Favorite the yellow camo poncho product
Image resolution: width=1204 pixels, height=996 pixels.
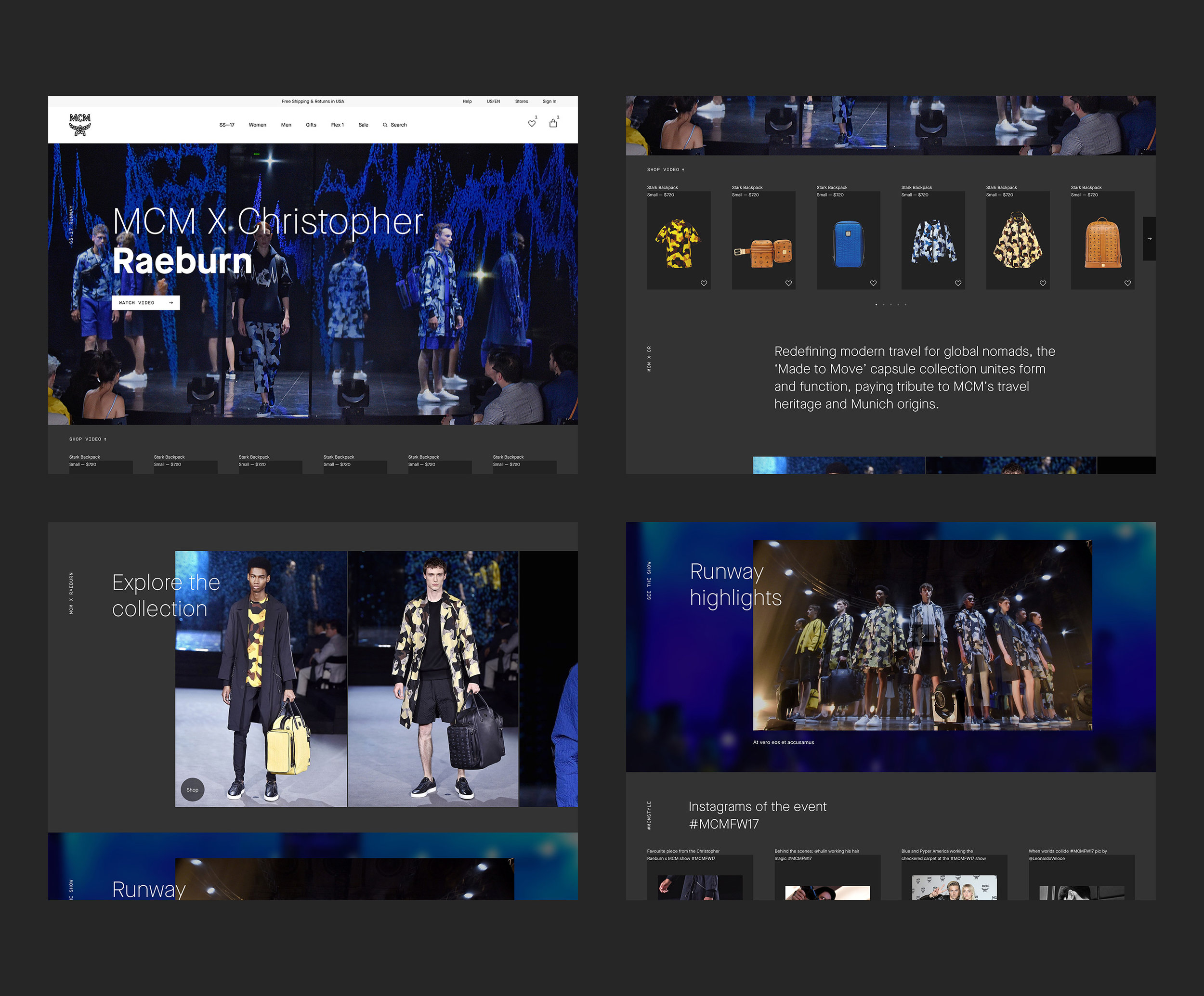point(1043,283)
